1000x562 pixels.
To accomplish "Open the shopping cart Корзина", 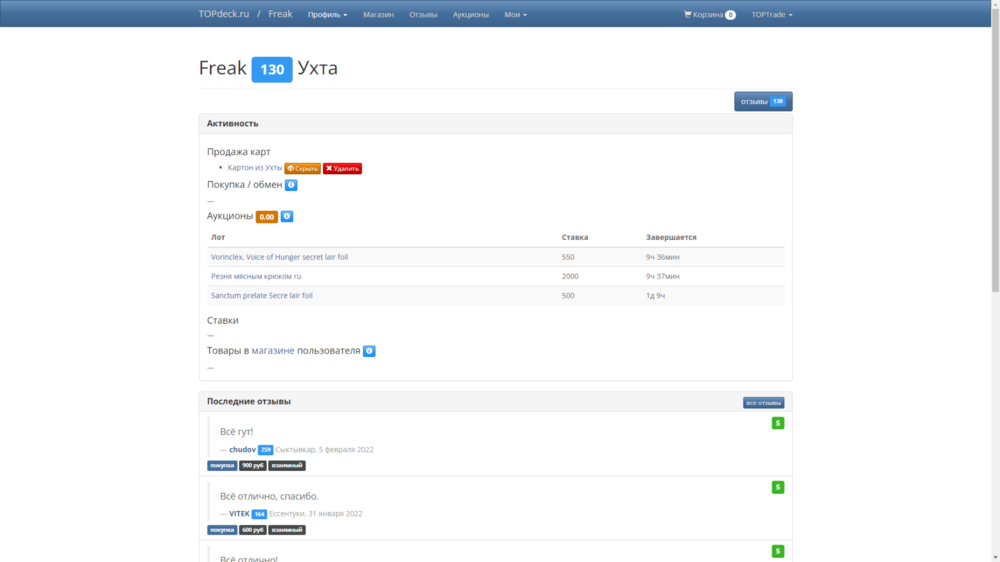I will 709,15.
